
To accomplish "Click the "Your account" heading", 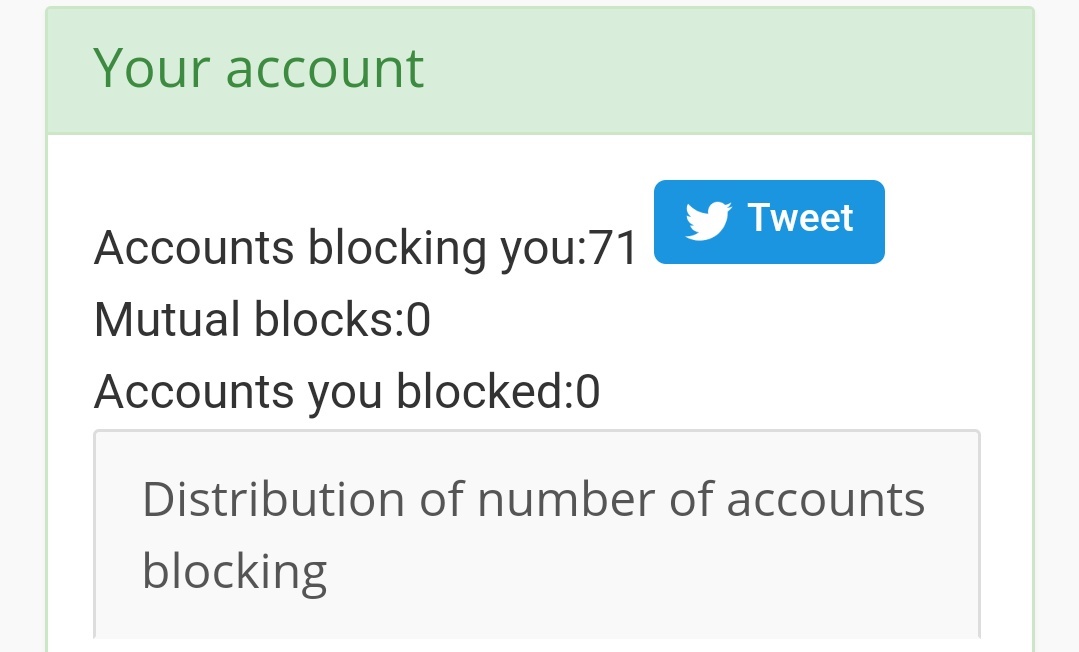I will coord(259,67).
